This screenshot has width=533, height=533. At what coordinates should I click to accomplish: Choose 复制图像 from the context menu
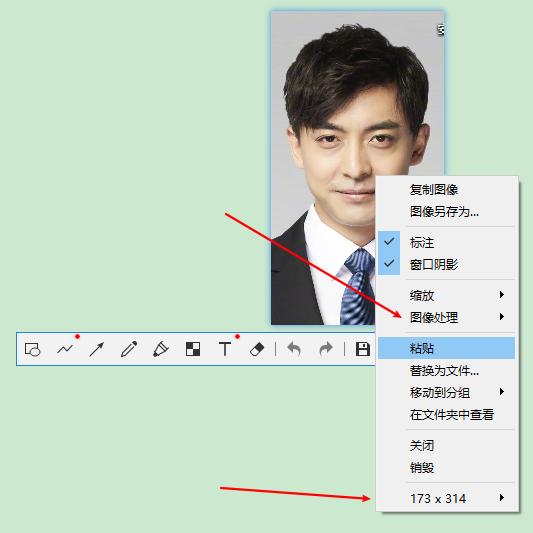tap(446, 189)
